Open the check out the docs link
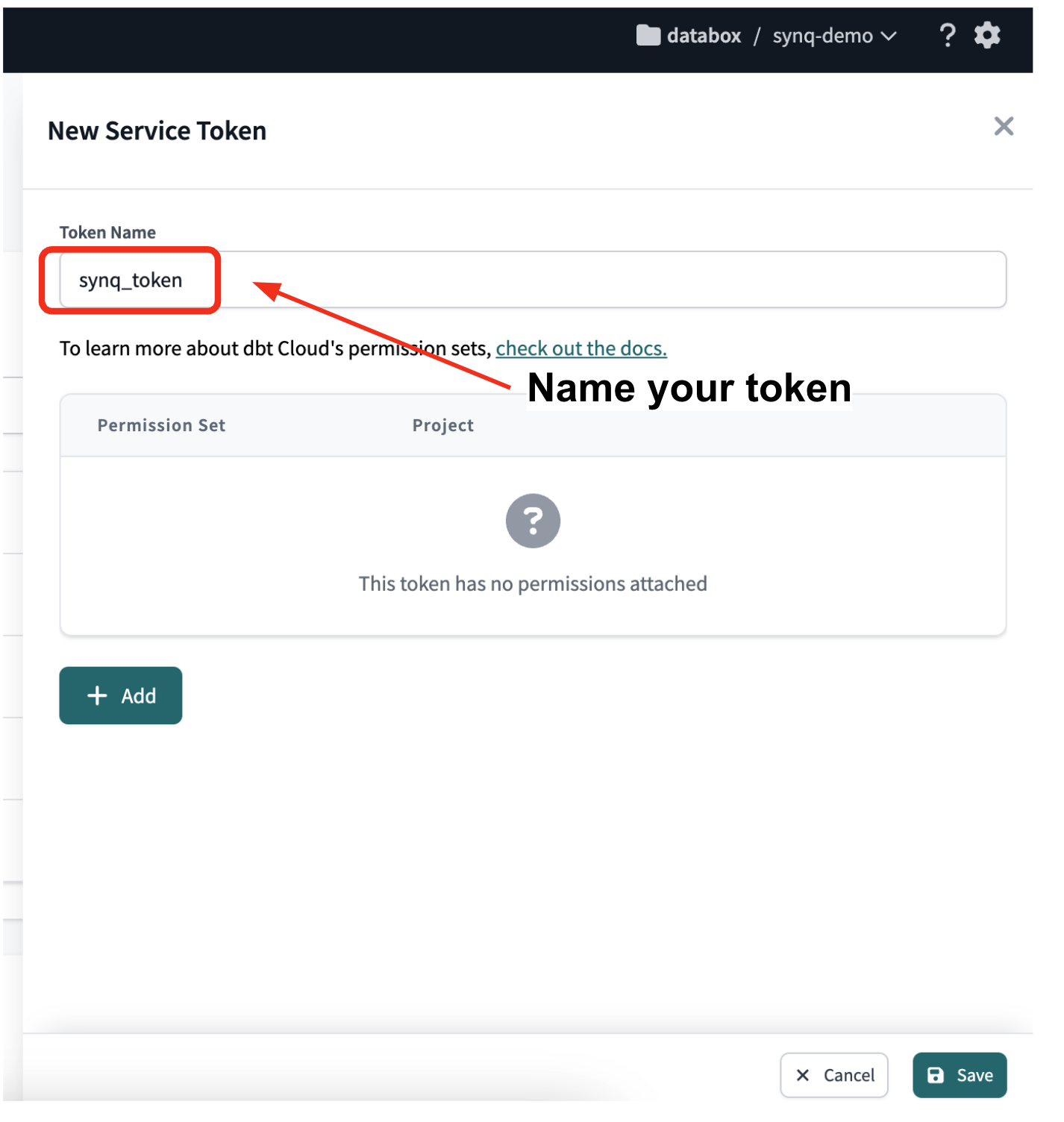Image resolution: width=1064 pixels, height=1122 pixels. tap(581, 348)
